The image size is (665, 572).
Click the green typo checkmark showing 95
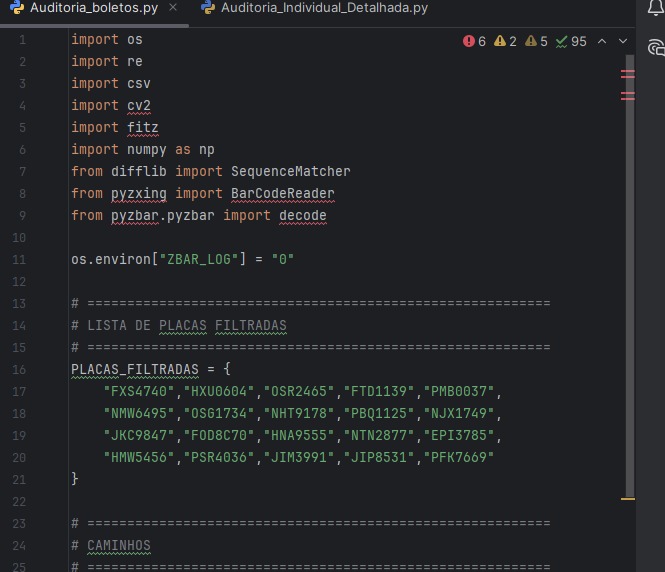pyautogui.click(x=571, y=41)
